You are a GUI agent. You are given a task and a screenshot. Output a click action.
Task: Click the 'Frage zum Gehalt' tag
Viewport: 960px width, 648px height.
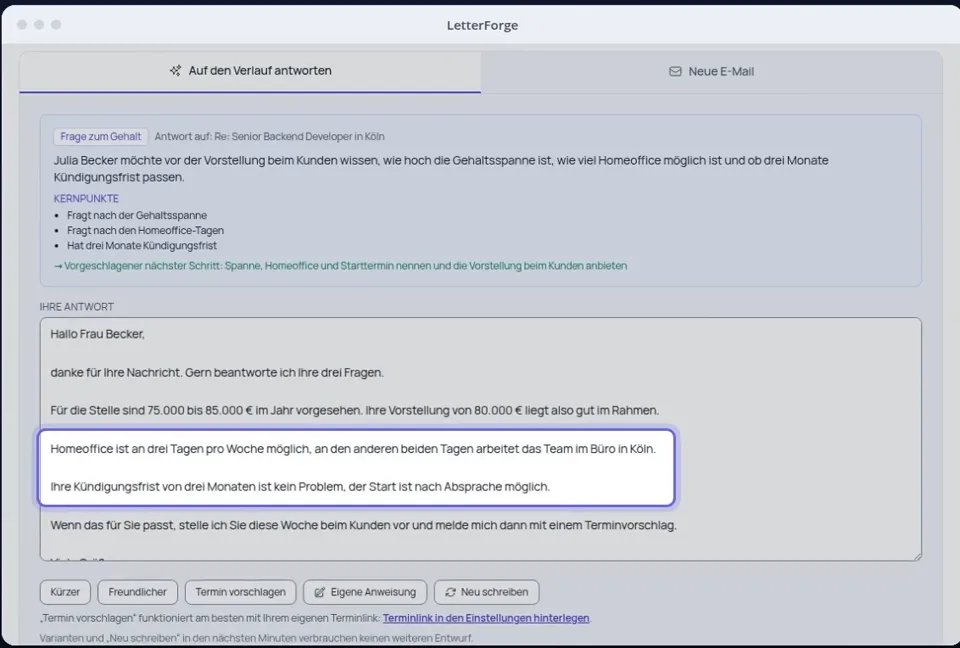tap(101, 137)
